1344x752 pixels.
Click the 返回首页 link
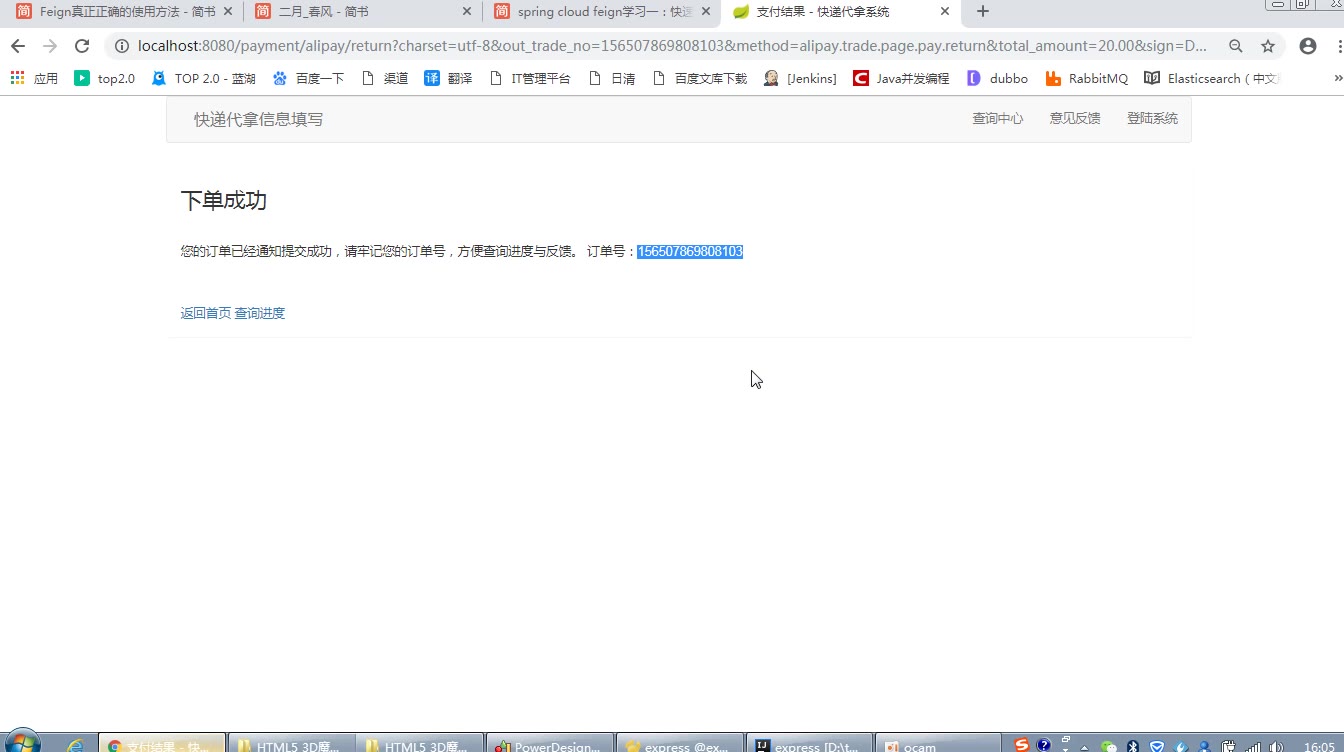[x=205, y=313]
